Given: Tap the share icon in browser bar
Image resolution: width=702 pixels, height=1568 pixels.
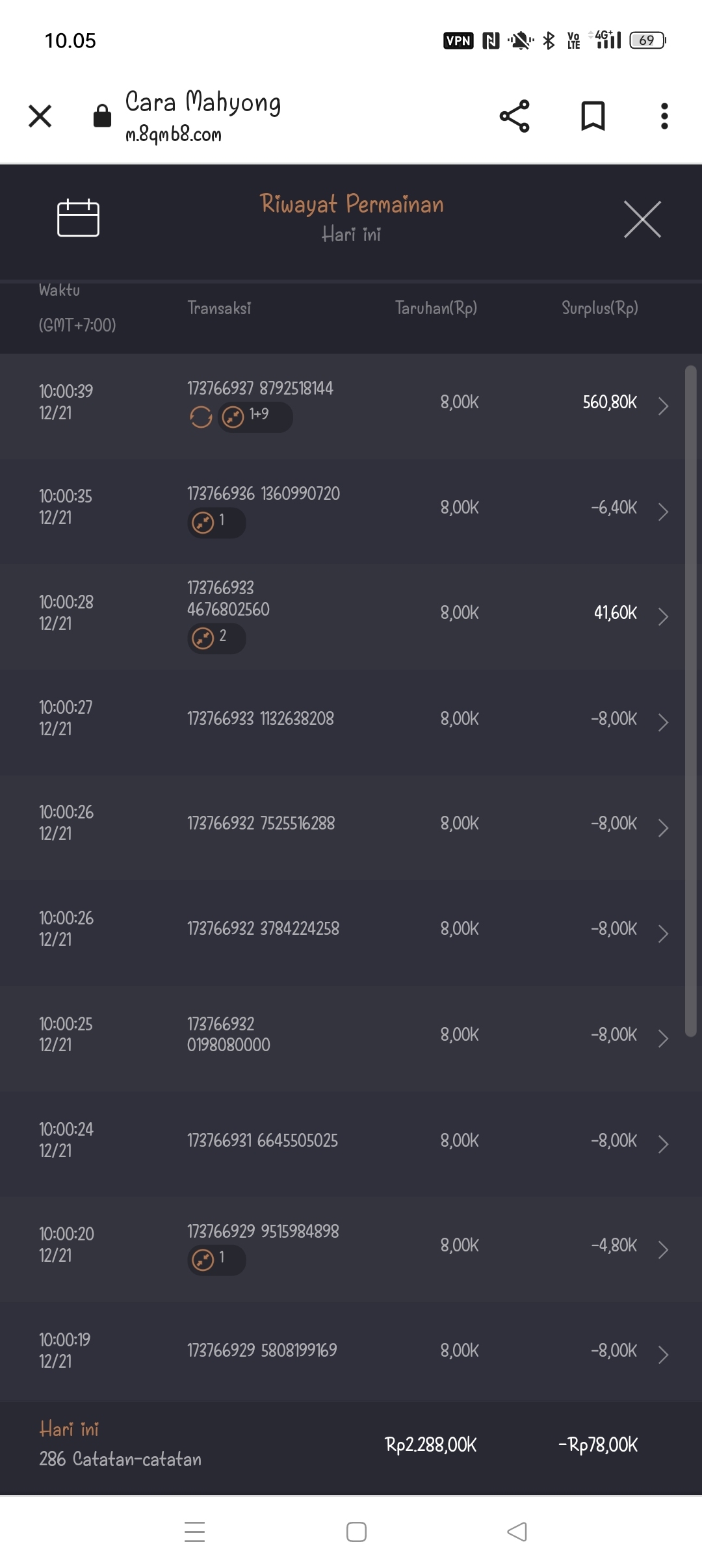Looking at the screenshot, I should pos(514,116).
